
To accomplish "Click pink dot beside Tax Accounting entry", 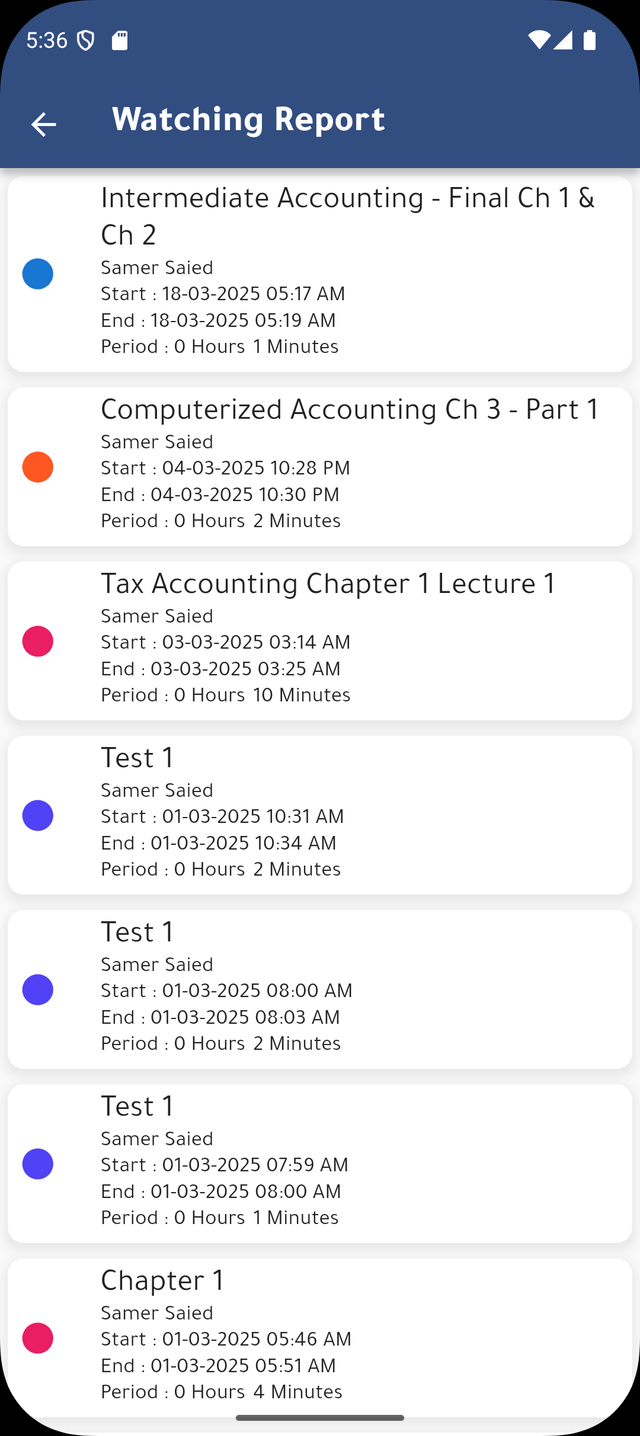I will coord(38,641).
